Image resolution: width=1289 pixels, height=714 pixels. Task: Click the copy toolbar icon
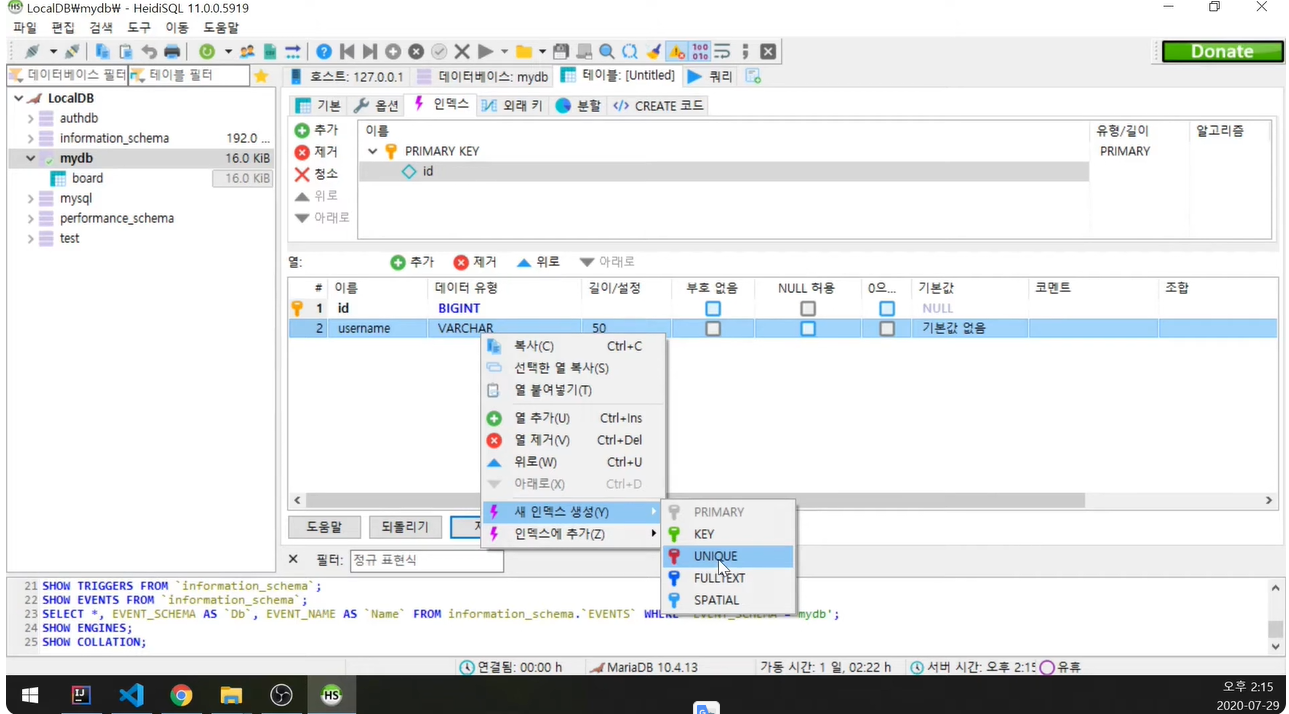102,51
